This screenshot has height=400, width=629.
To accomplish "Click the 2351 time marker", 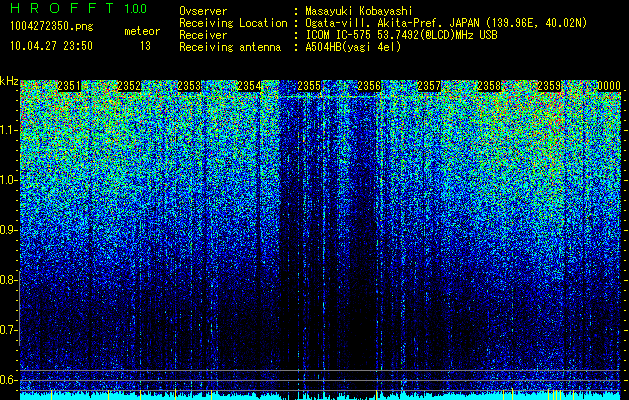I will (69, 86).
